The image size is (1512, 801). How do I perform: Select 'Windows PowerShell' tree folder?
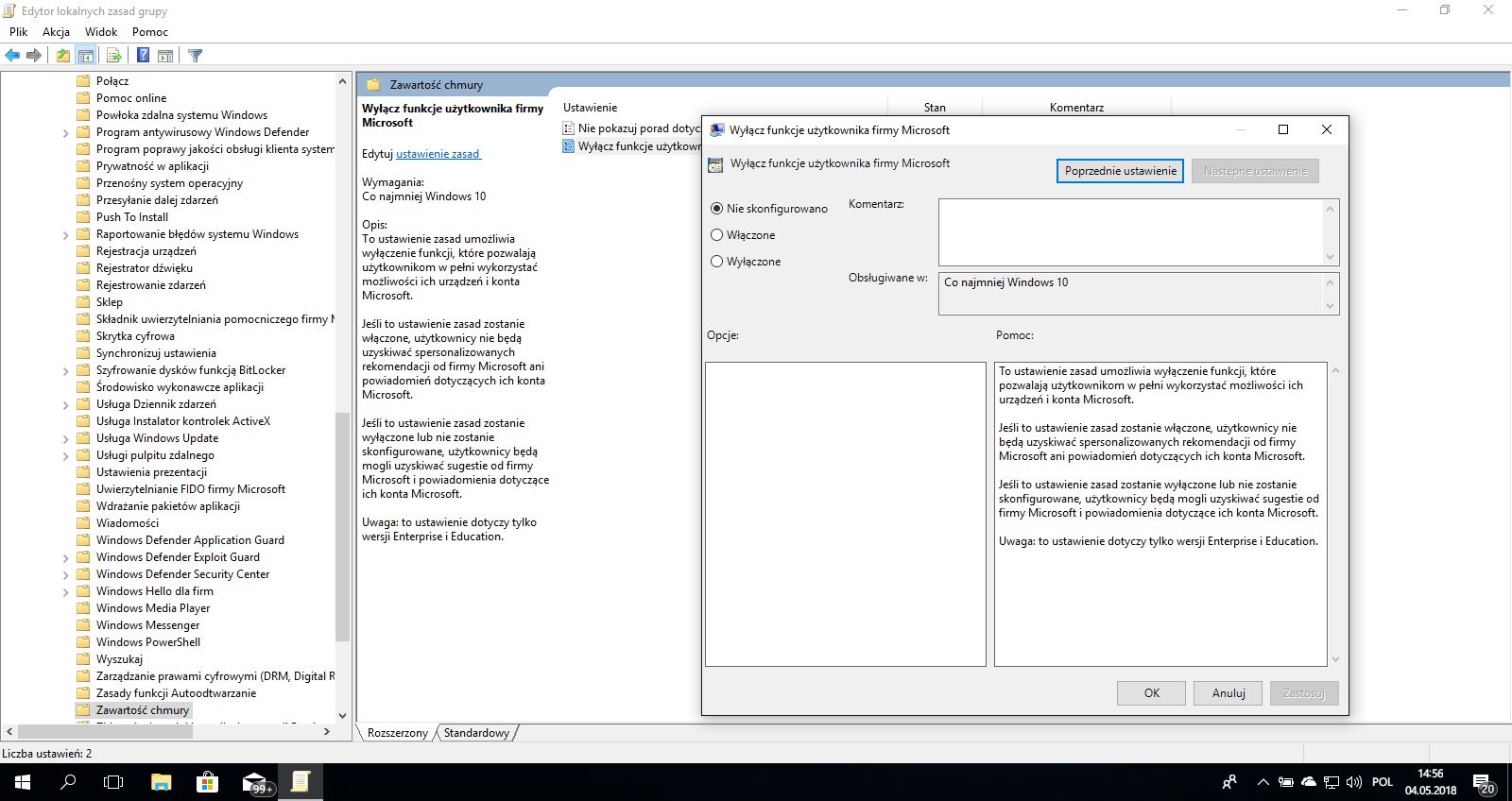click(x=148, y=642)
